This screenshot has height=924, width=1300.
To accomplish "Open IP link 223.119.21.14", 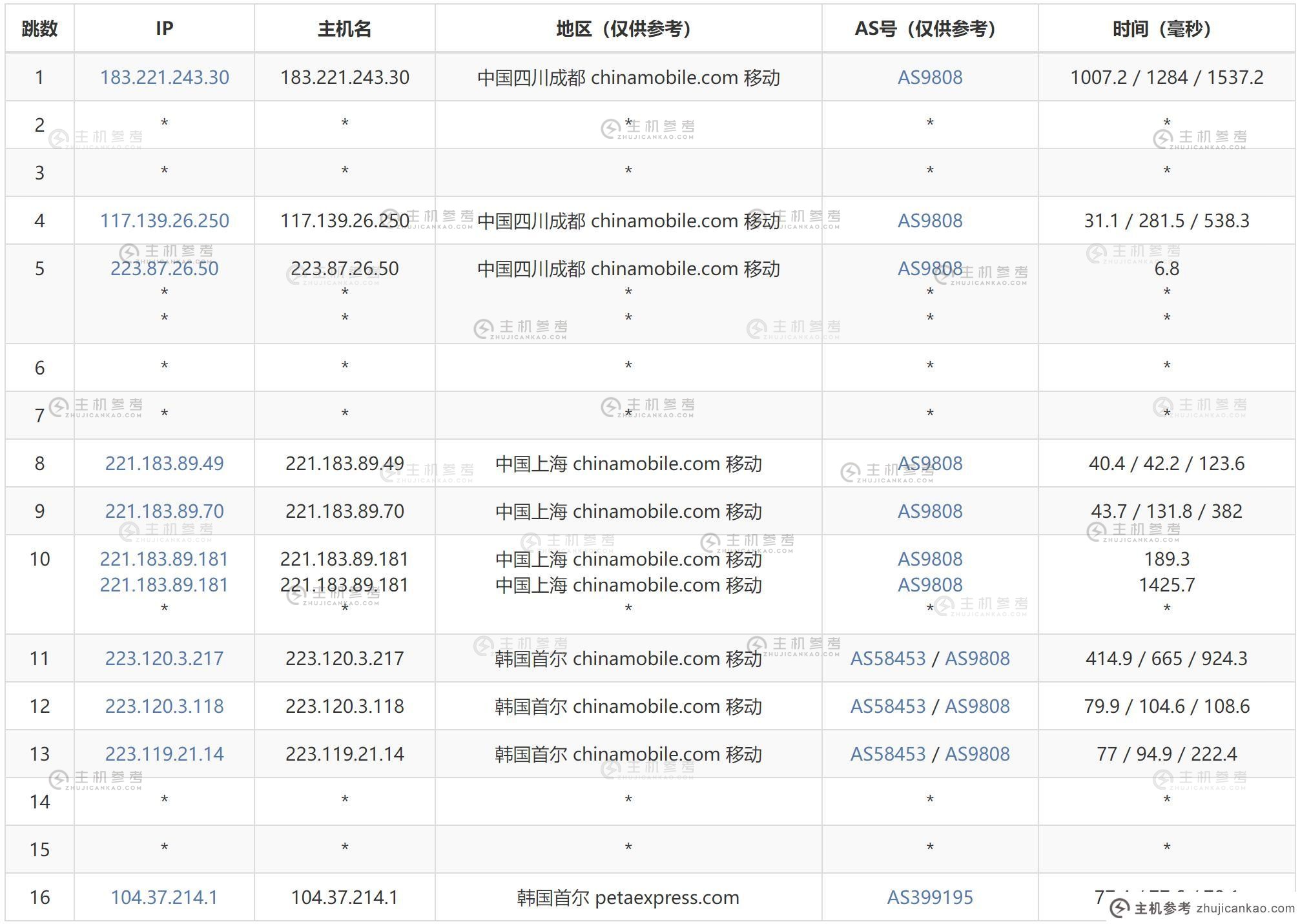I will 164,754.
